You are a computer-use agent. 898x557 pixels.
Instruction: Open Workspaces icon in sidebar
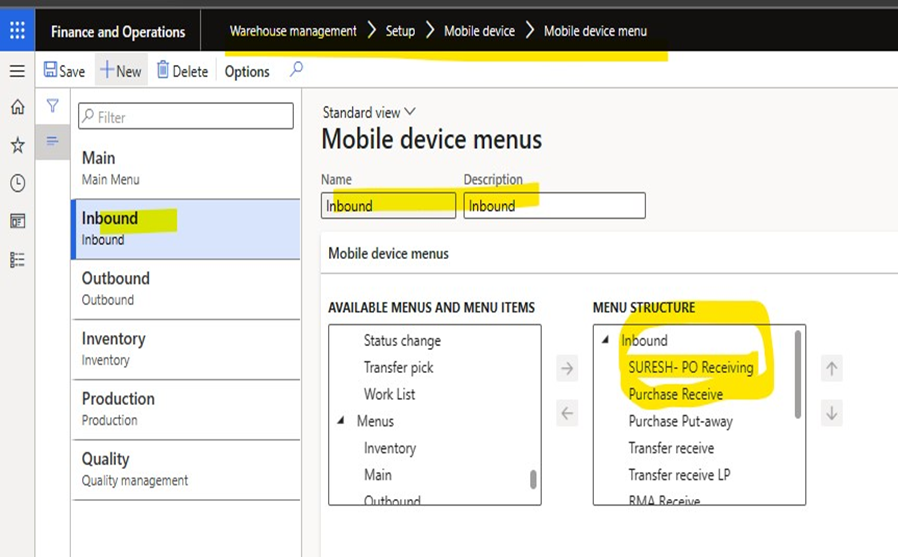point(17,221)
